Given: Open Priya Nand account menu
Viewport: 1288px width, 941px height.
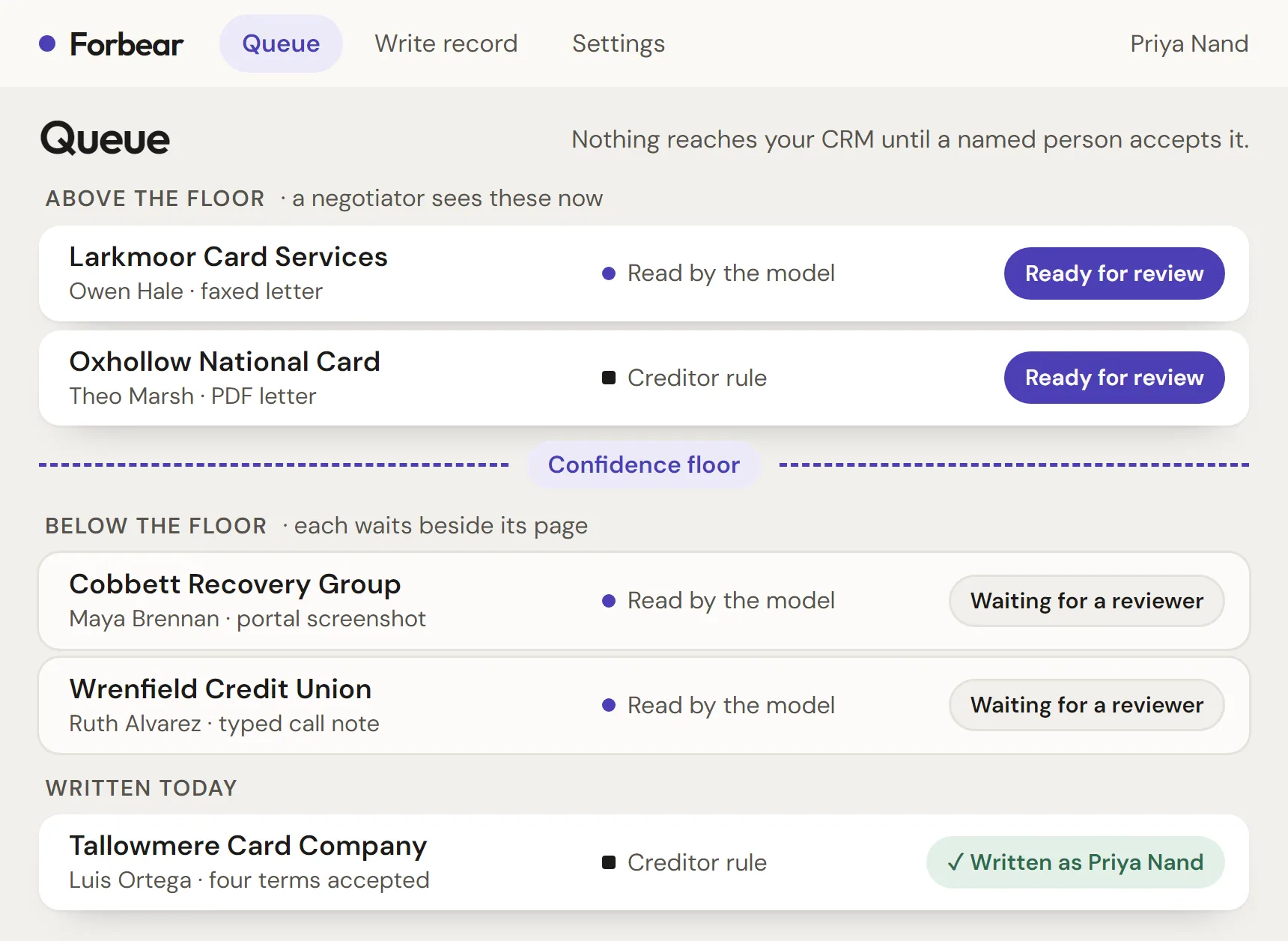Looking at the screenshot, I should pyautogui.click(x=1189, y=43).
